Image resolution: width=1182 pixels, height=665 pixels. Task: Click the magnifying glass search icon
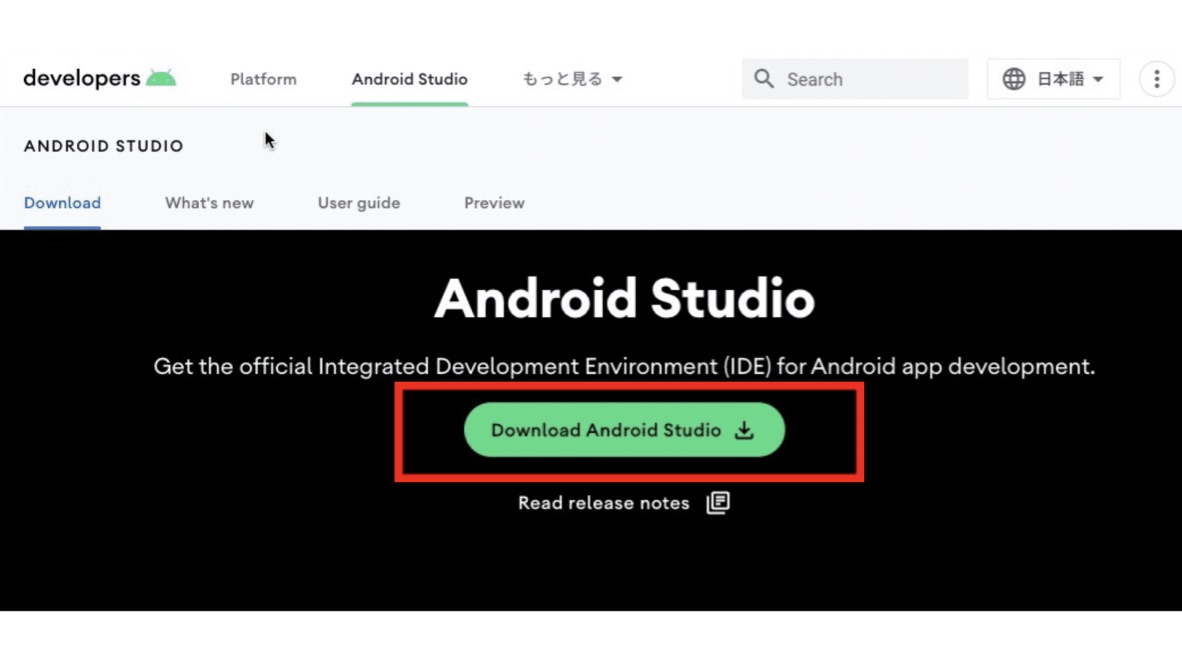point(763,78)
